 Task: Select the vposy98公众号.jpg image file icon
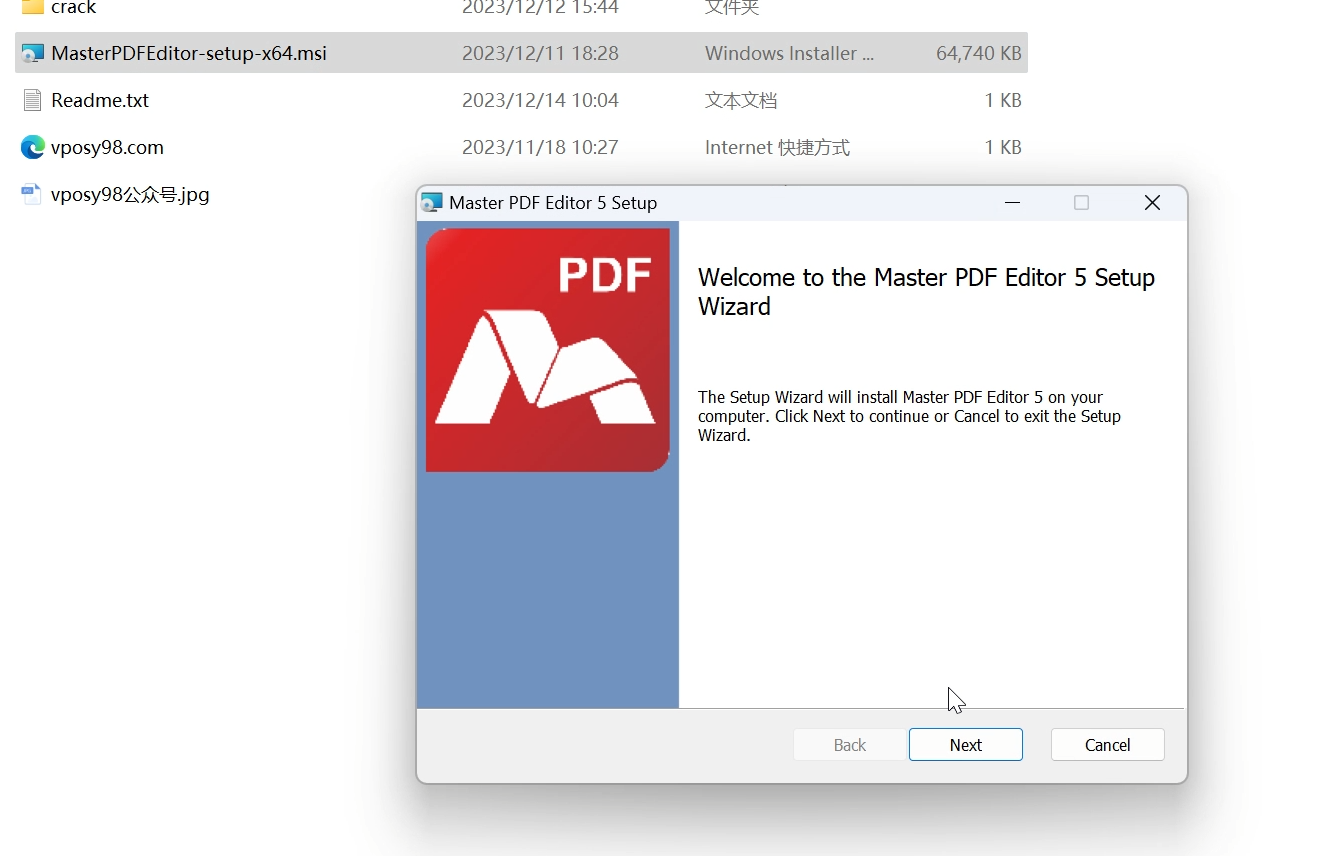[x=32, y=194]
